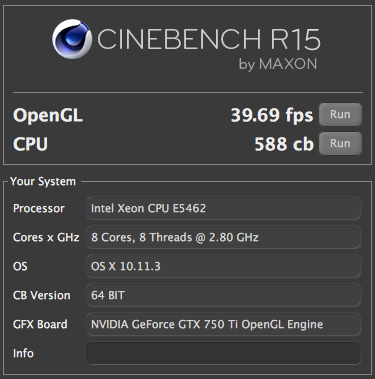Click the OS field showing OS X 10.11.3

(x=223, y=266)
